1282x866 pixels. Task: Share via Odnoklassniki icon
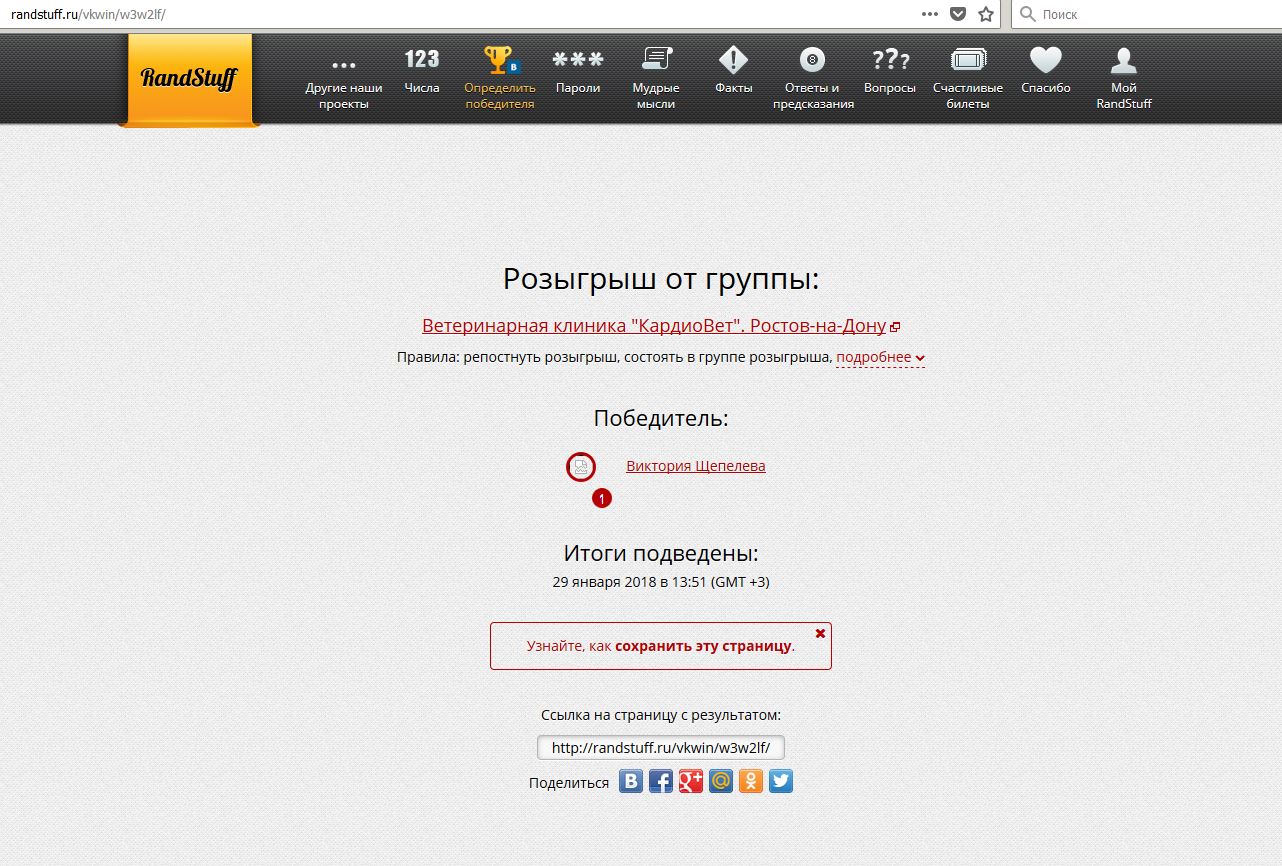pyautogui.click(x=751, y=781)
